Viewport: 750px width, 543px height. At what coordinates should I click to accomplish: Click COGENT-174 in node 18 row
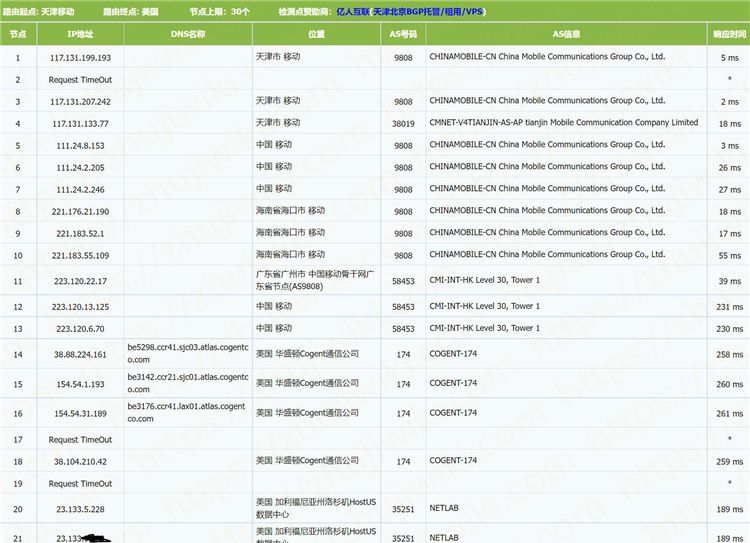[453, 460]
